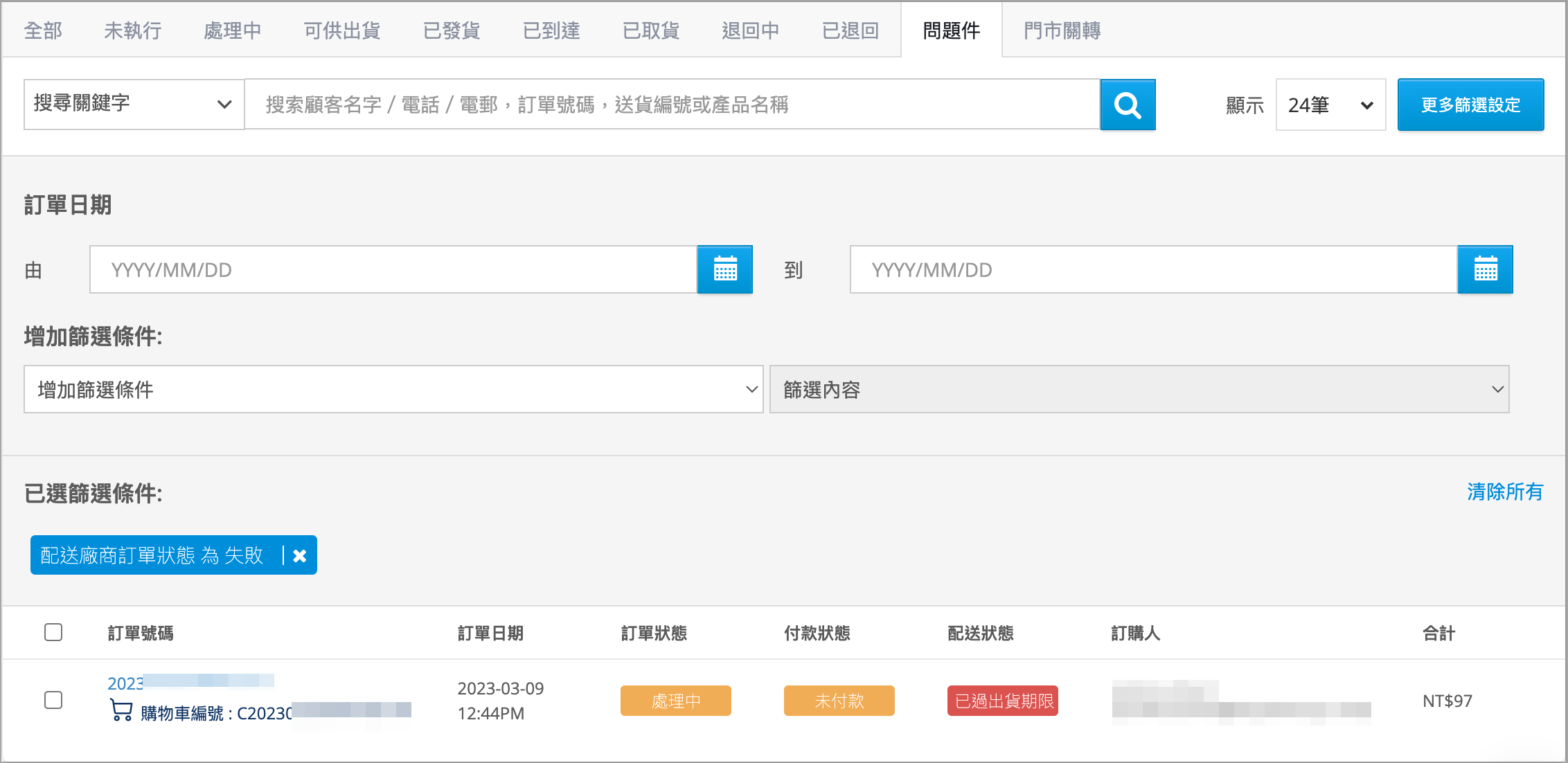Switch to the 門市關轉 tab
The width and height of the screenshot is (1568, 763).
coord(1062,30)
